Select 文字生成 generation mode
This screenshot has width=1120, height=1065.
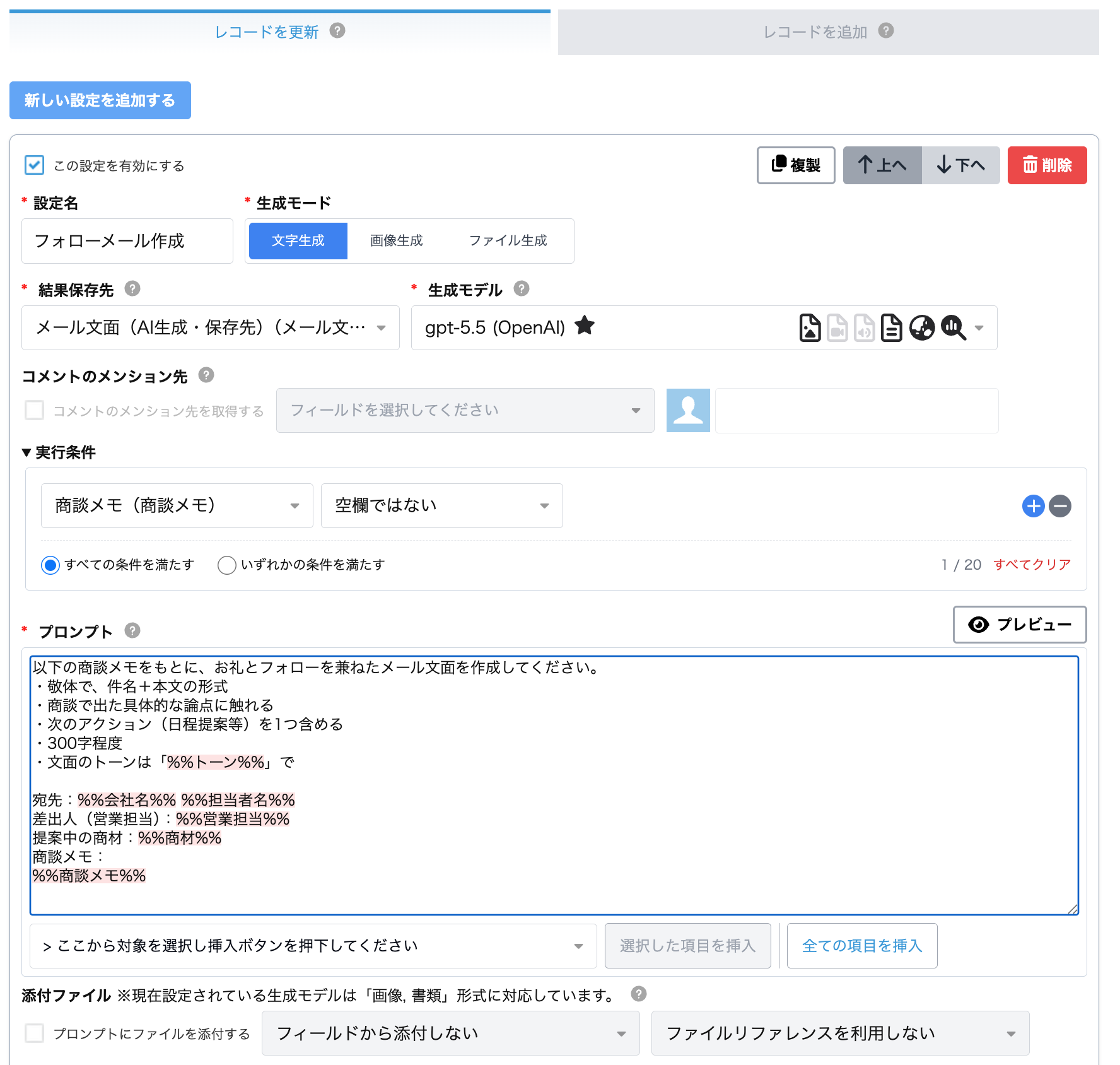[298, 240]
